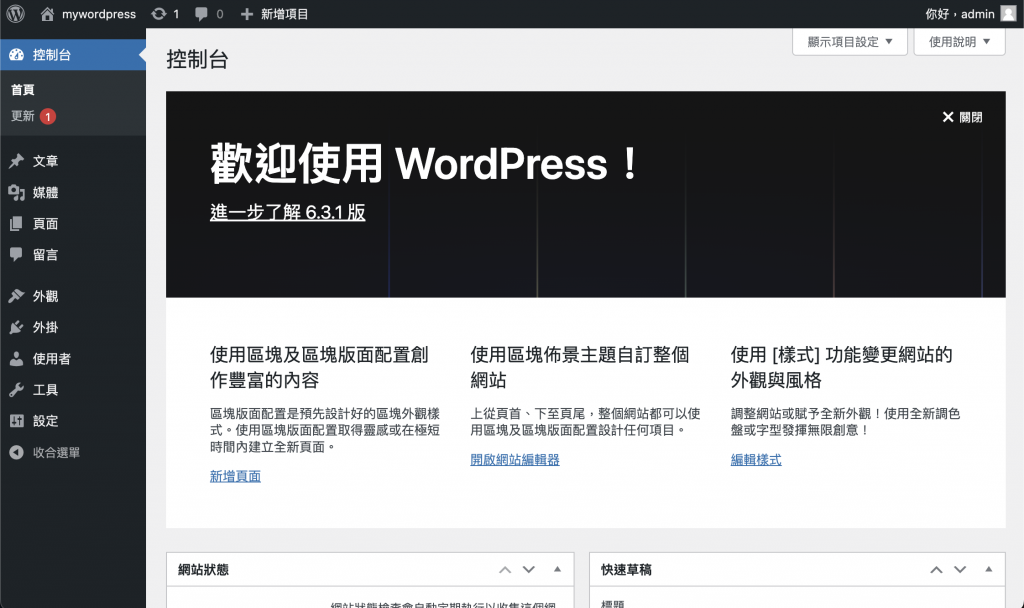Open 設定 settings menu label

[46, 421]
